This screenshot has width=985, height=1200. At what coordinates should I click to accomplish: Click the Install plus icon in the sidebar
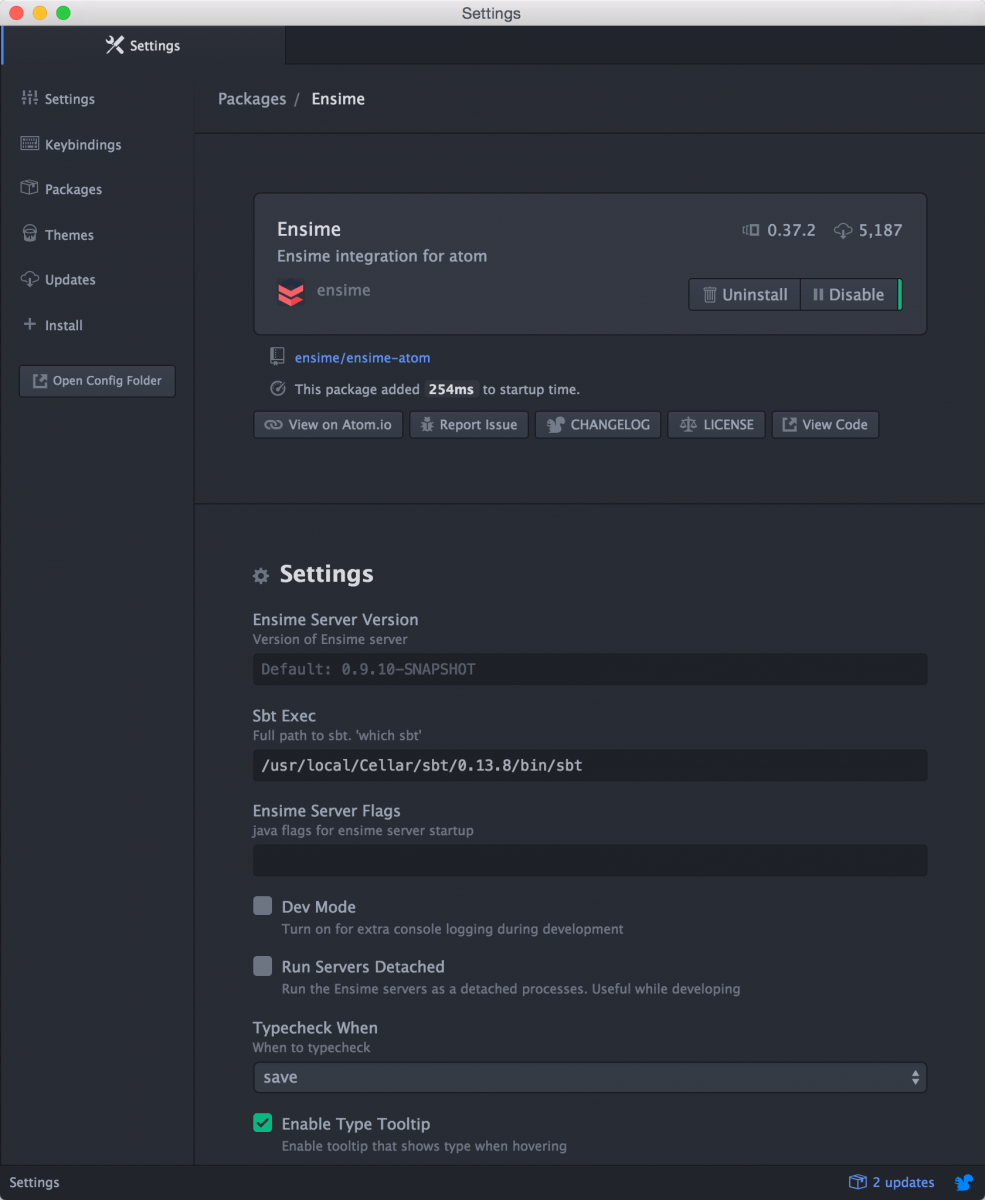29,324
